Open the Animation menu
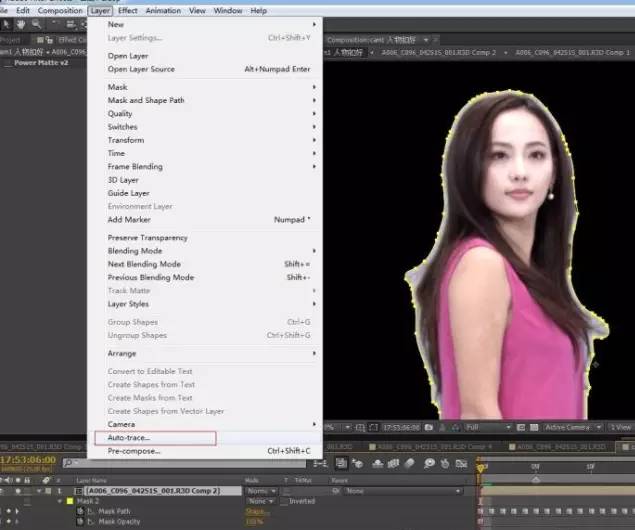The width and height of the screenshot is (635, 530). (163, 11)
